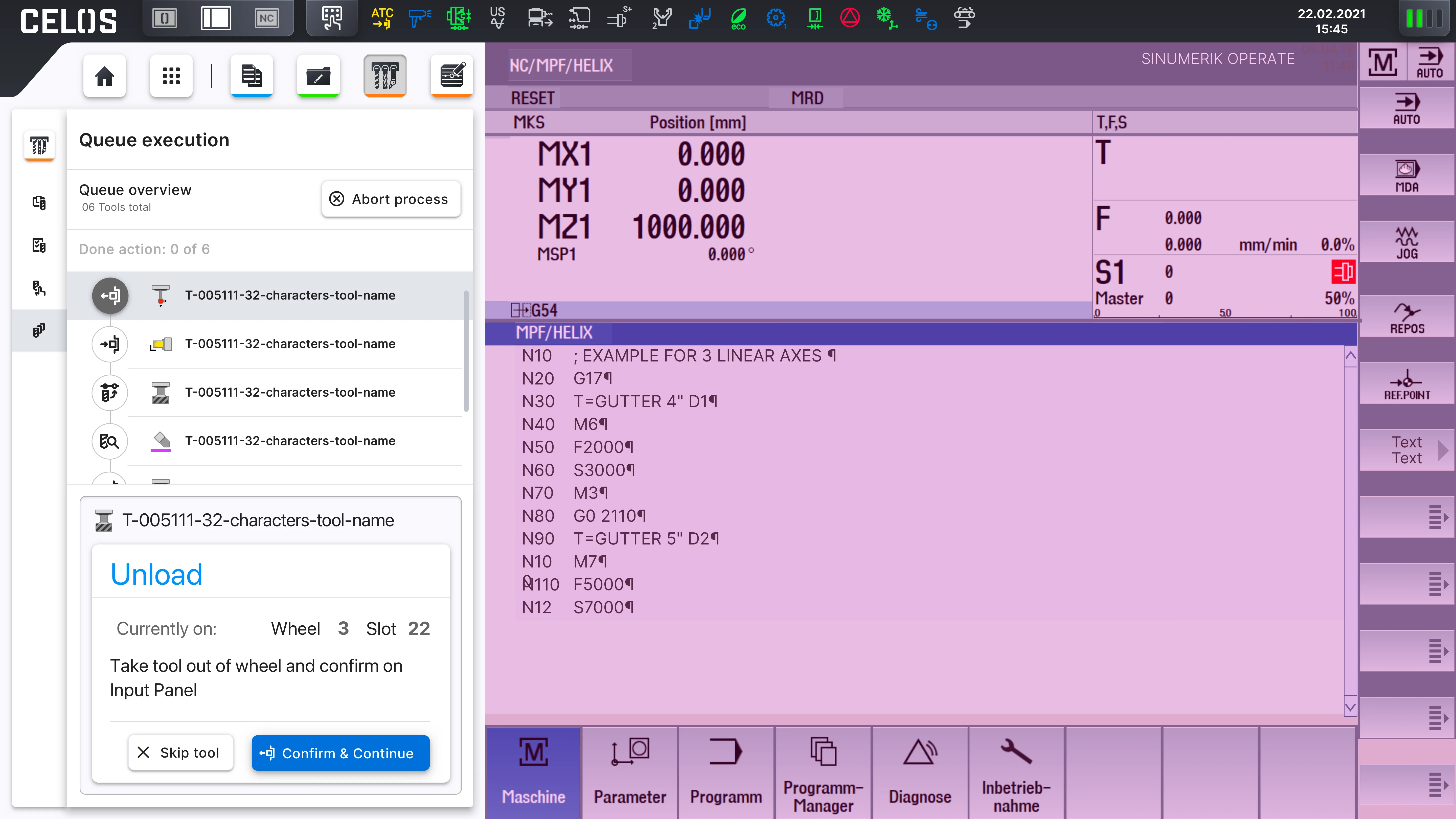The width and height of the screenshot is (1456, 819).
Task: Select the REF.POINT softkey
Action: pos(1406,384)
